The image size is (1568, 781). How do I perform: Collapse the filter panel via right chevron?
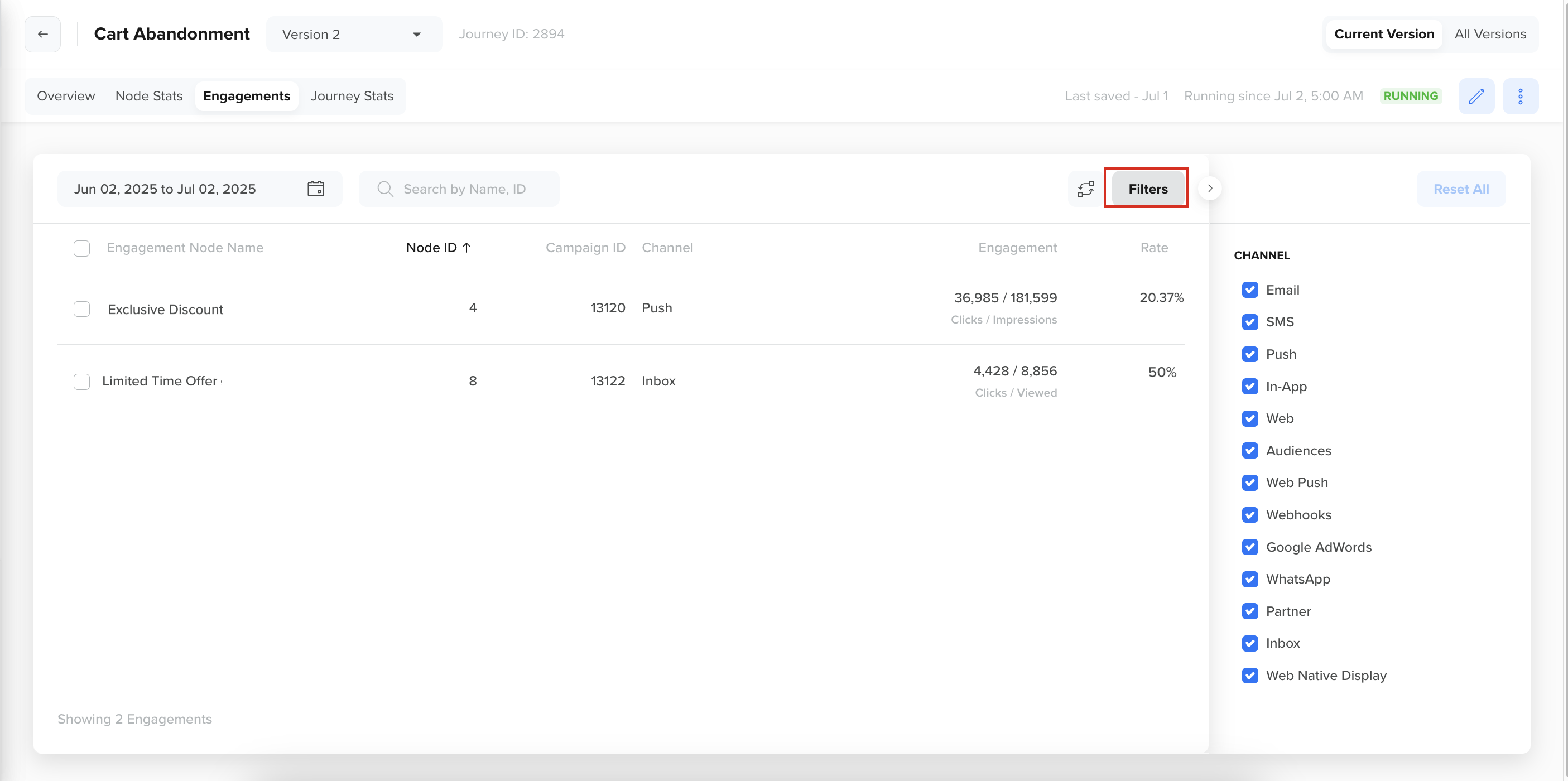click(1210, 189)
